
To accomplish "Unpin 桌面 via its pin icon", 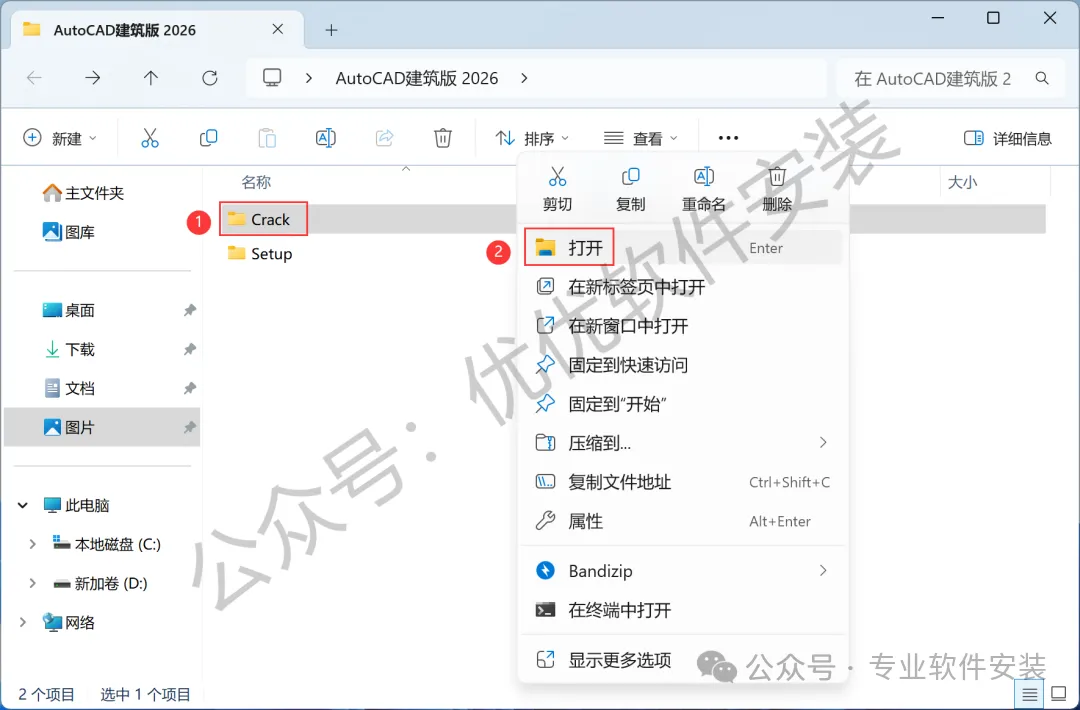I will pos(189,311).
